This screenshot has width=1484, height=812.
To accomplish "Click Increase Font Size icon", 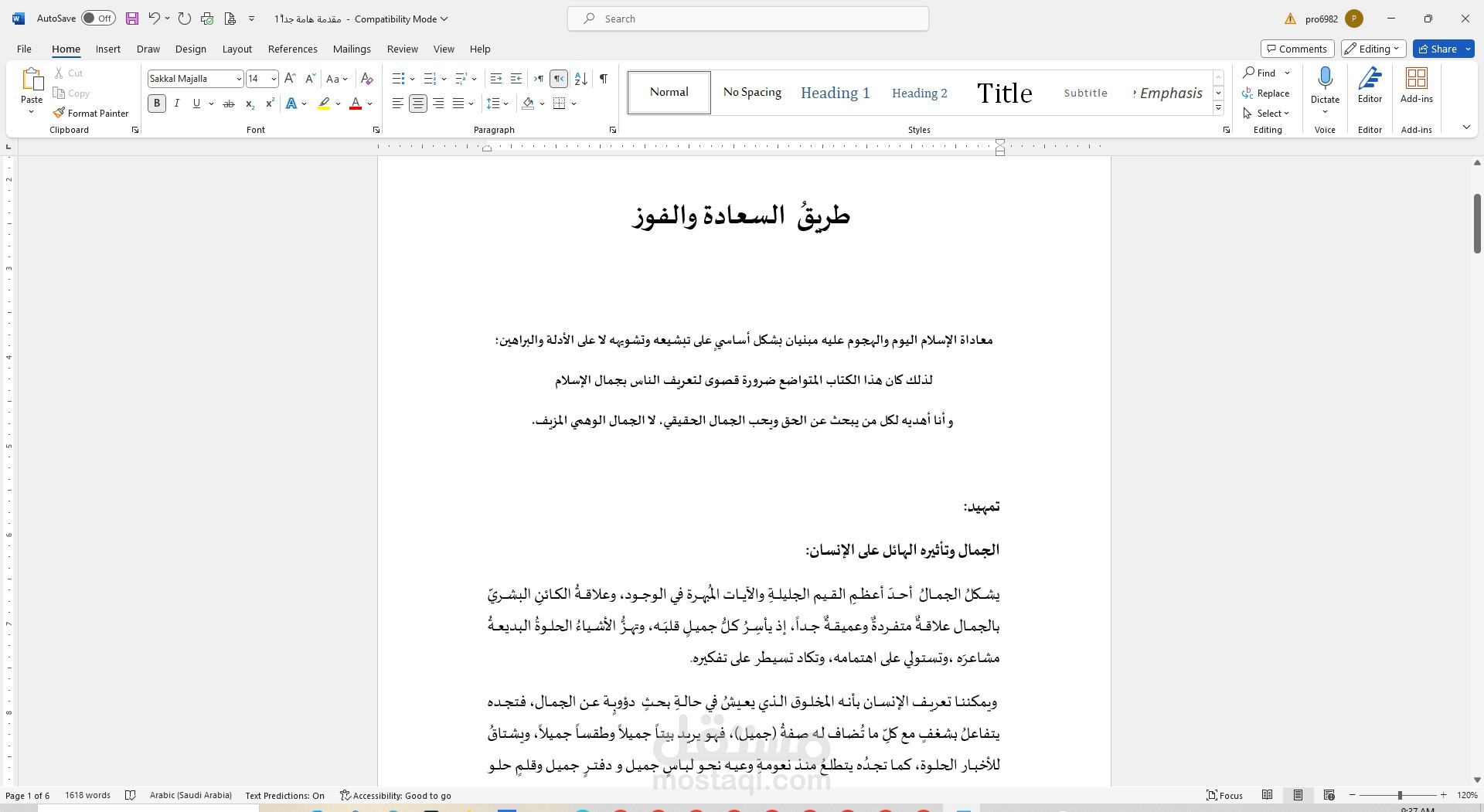I will tap(290, 79).
